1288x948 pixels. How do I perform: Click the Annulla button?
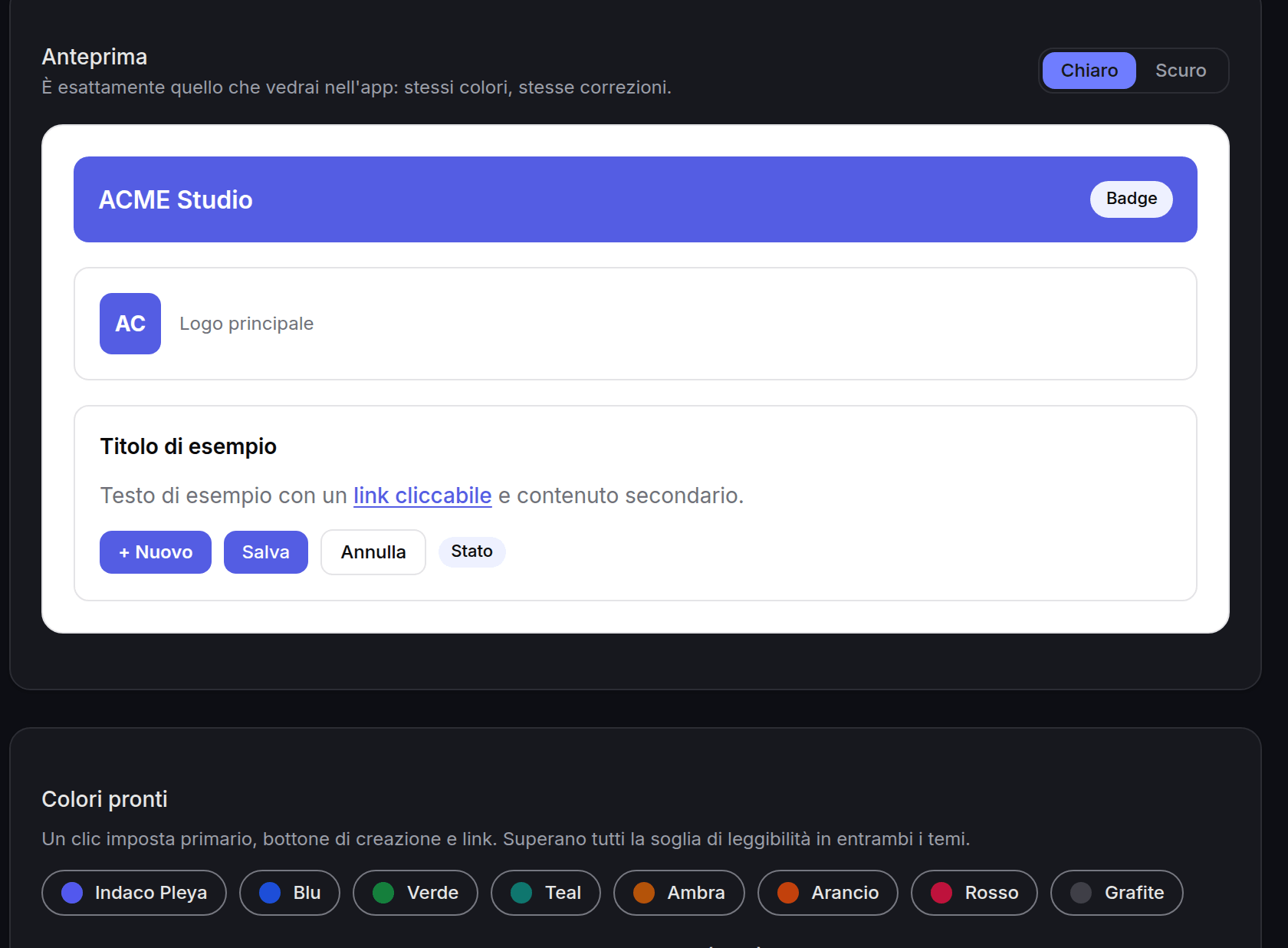tap(373, 552)
